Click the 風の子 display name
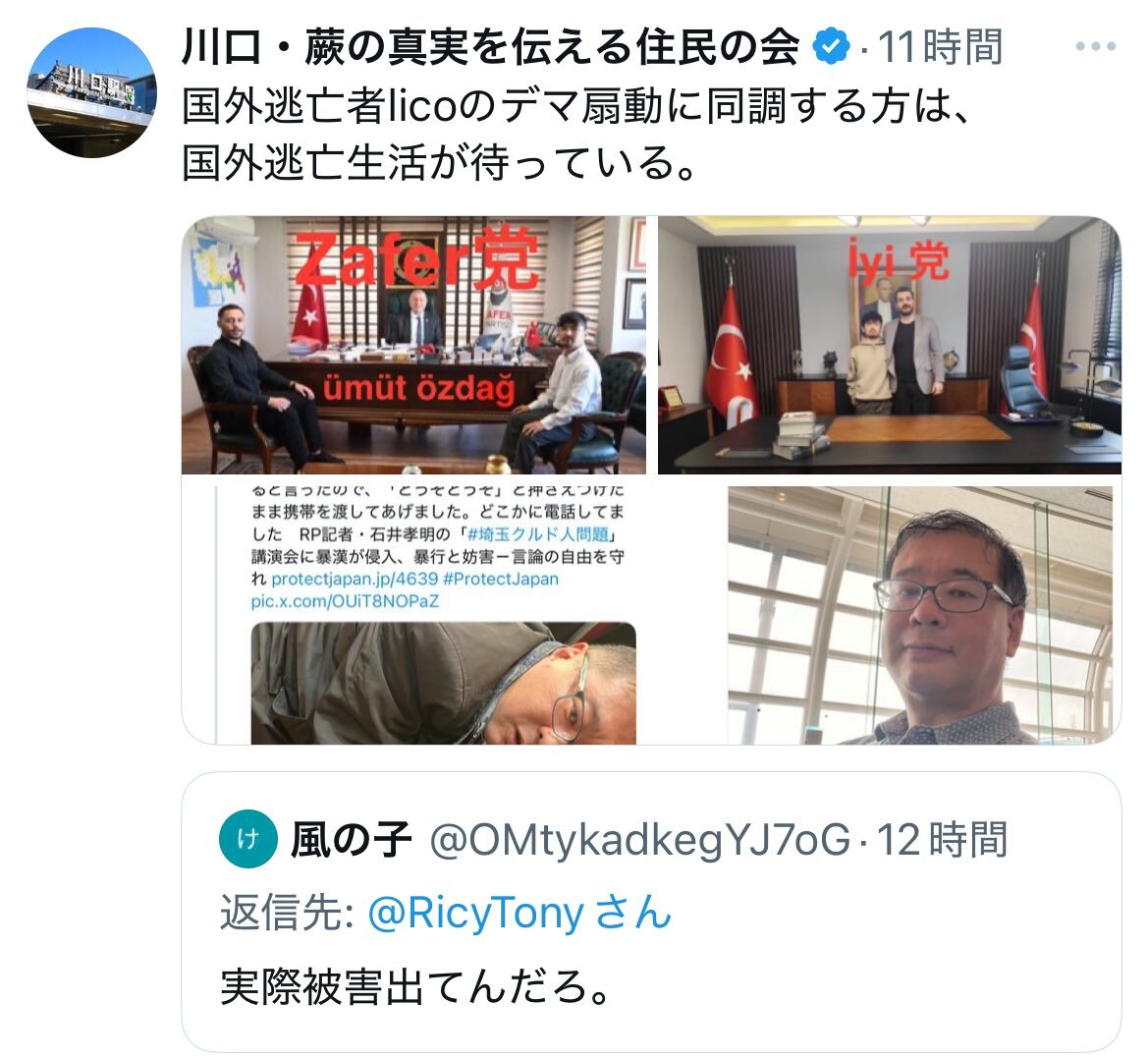Viewport: 1148px width, 1058px height. (351, 839)
